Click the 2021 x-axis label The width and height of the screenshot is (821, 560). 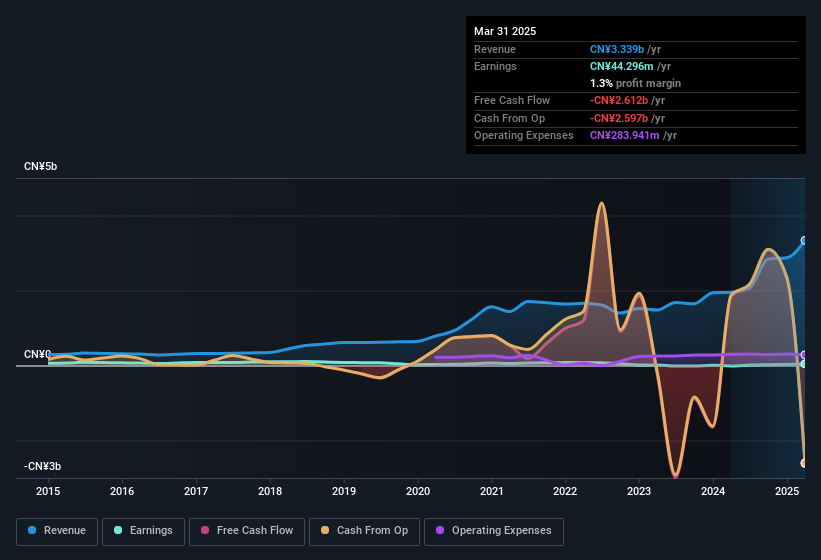click(492, 491)
